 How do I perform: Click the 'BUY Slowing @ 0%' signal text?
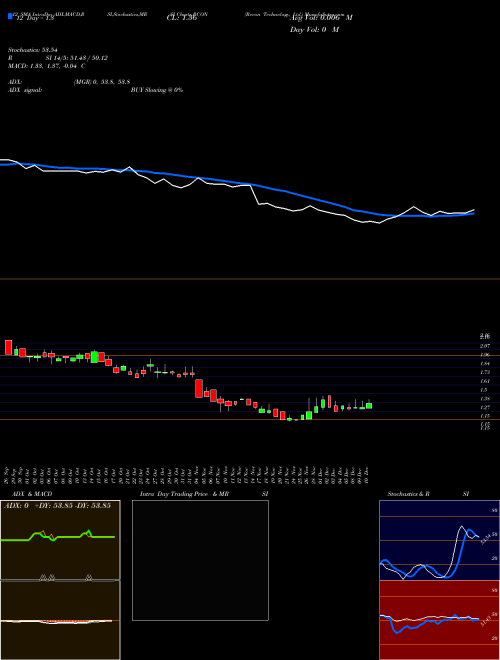157,90
